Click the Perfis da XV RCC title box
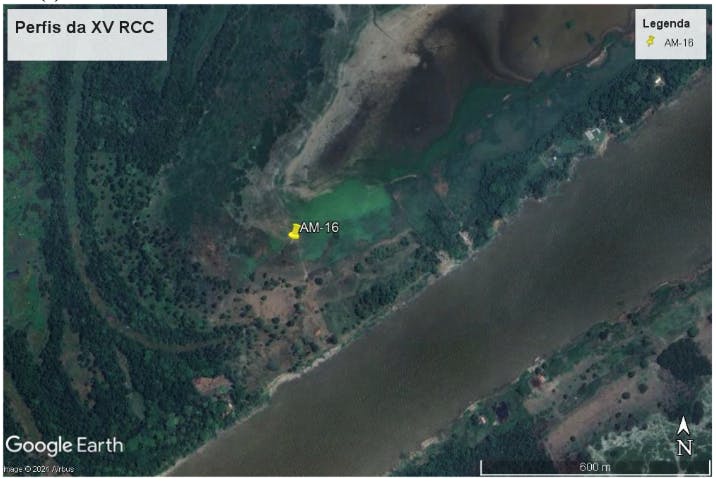 [87, 35]
